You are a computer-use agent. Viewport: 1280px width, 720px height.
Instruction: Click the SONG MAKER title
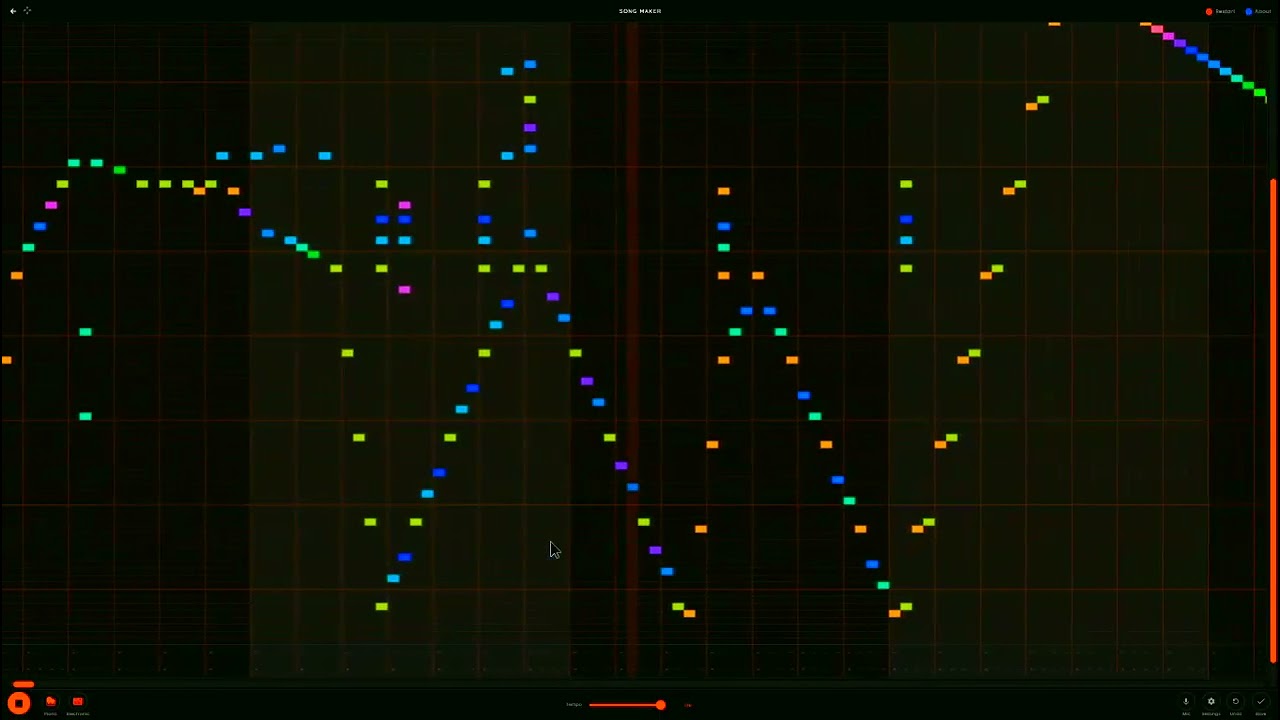tap(640, 11)
